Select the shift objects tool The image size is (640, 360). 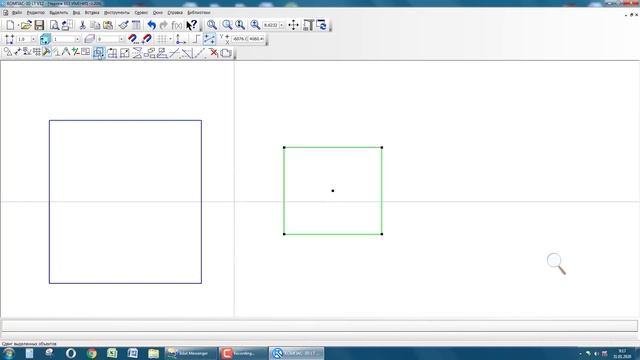99,53
